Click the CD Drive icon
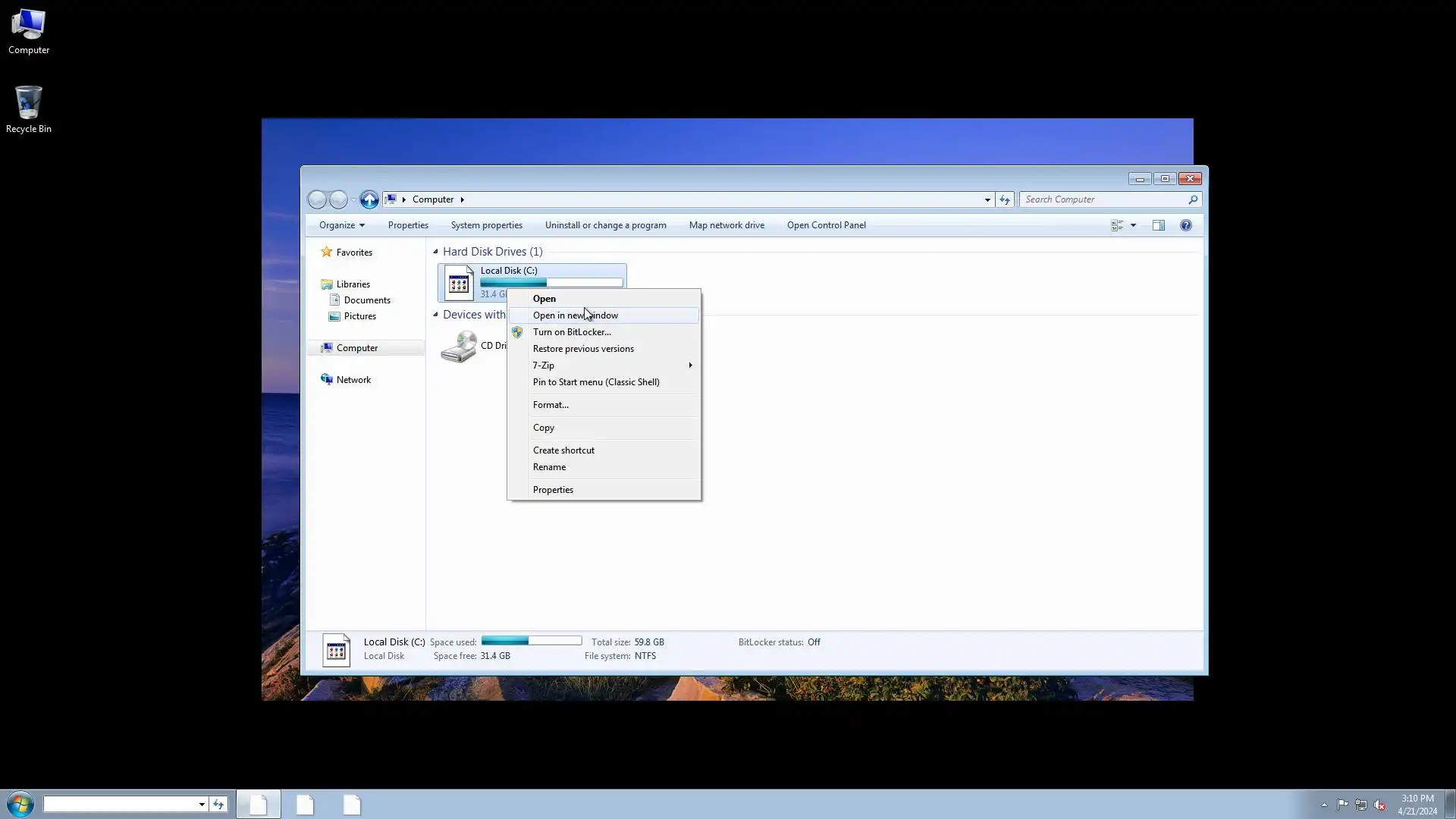This screenshot has height=819, width=1456. 459,347
